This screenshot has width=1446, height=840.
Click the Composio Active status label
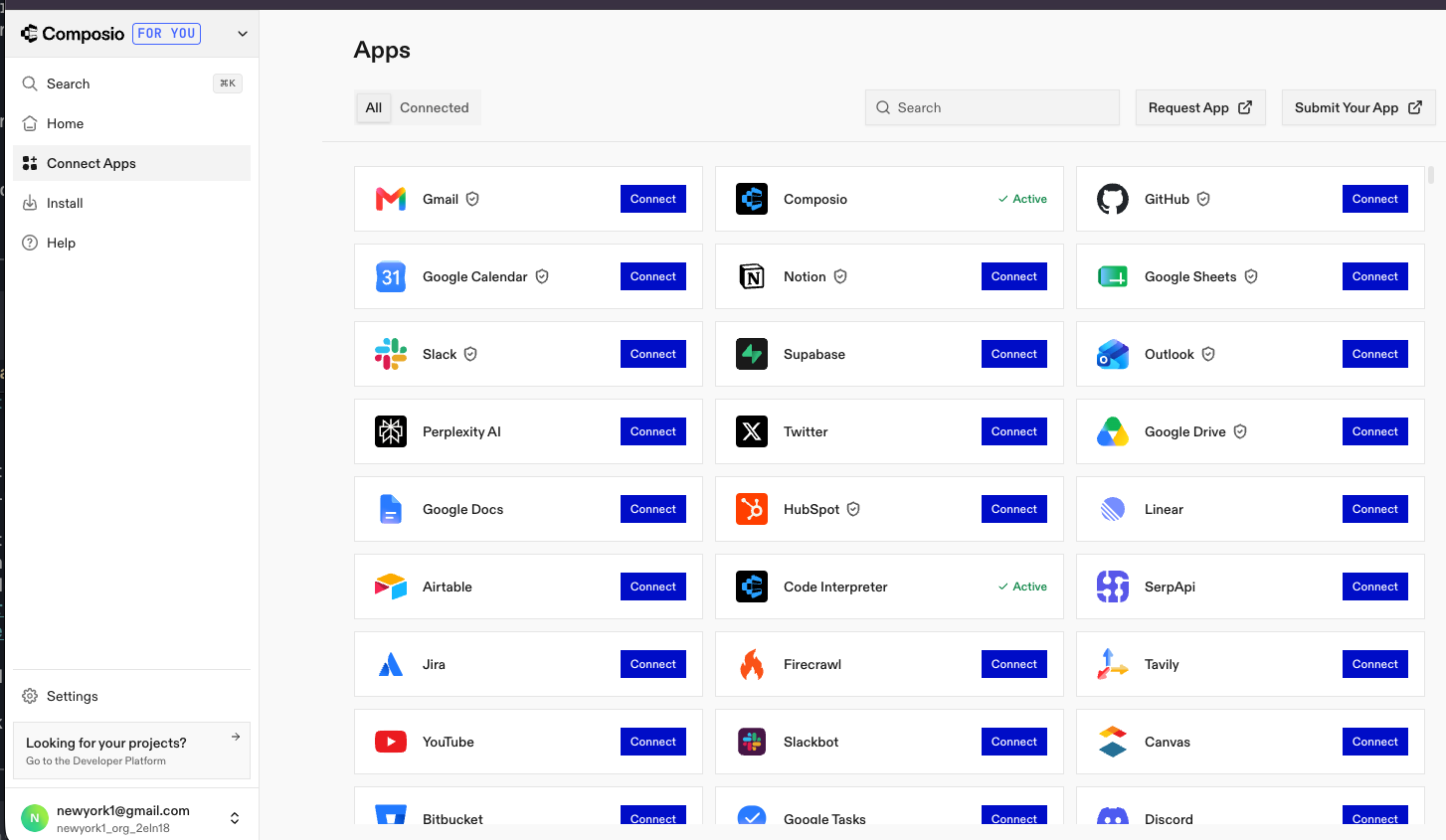pos(1022,199)
